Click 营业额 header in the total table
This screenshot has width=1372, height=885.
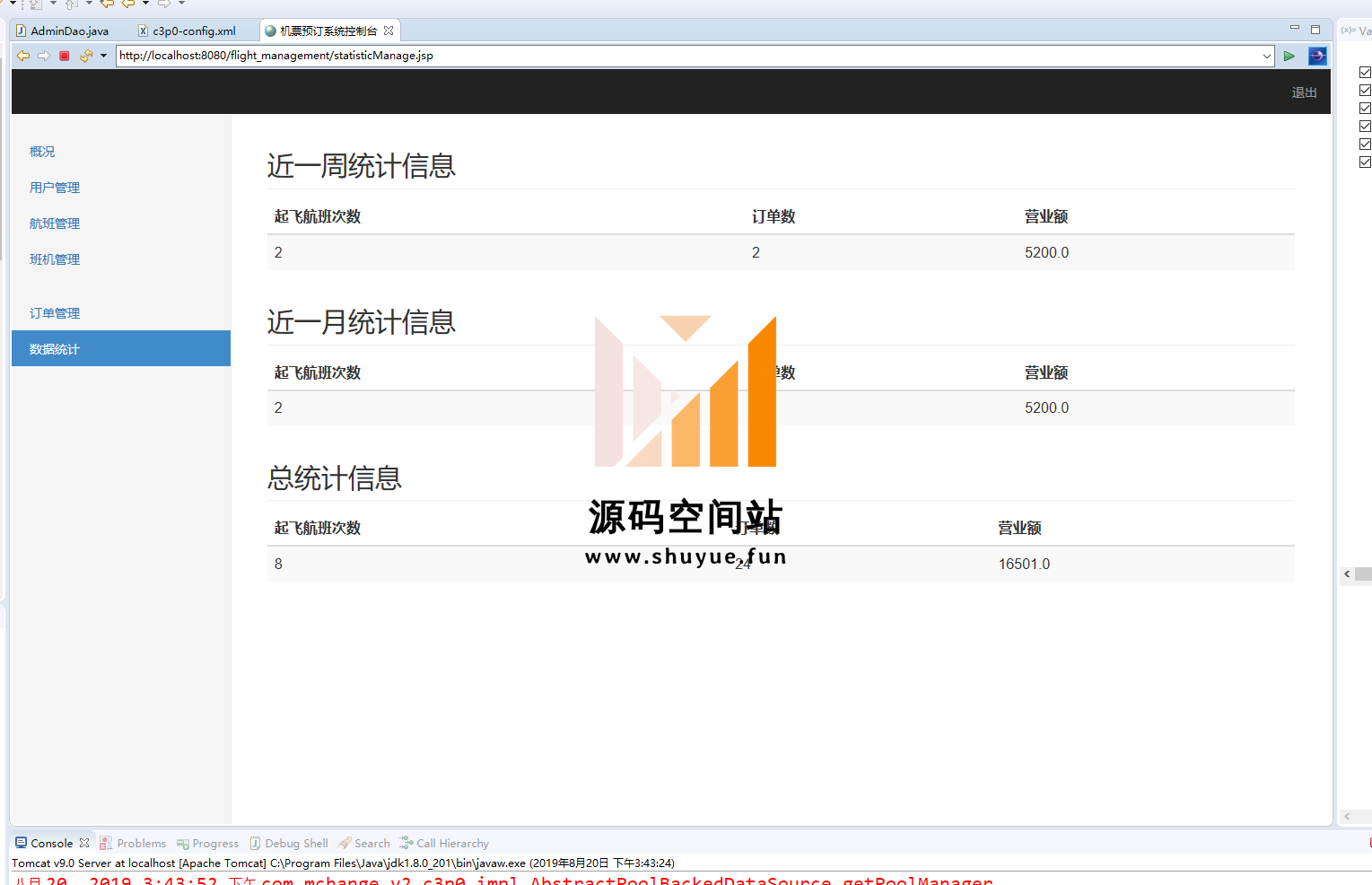coord(1020,528)
